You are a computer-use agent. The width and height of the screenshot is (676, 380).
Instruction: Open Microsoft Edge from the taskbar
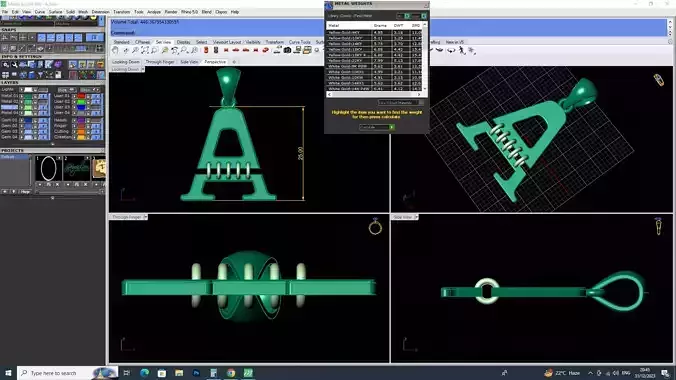click(x=144, y=373)
